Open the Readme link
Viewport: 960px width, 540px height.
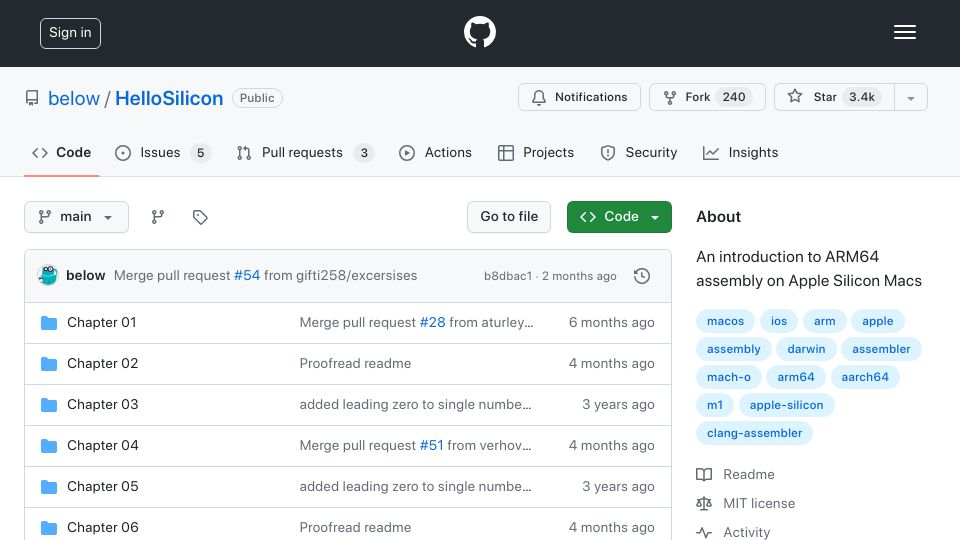coord(735,474)
